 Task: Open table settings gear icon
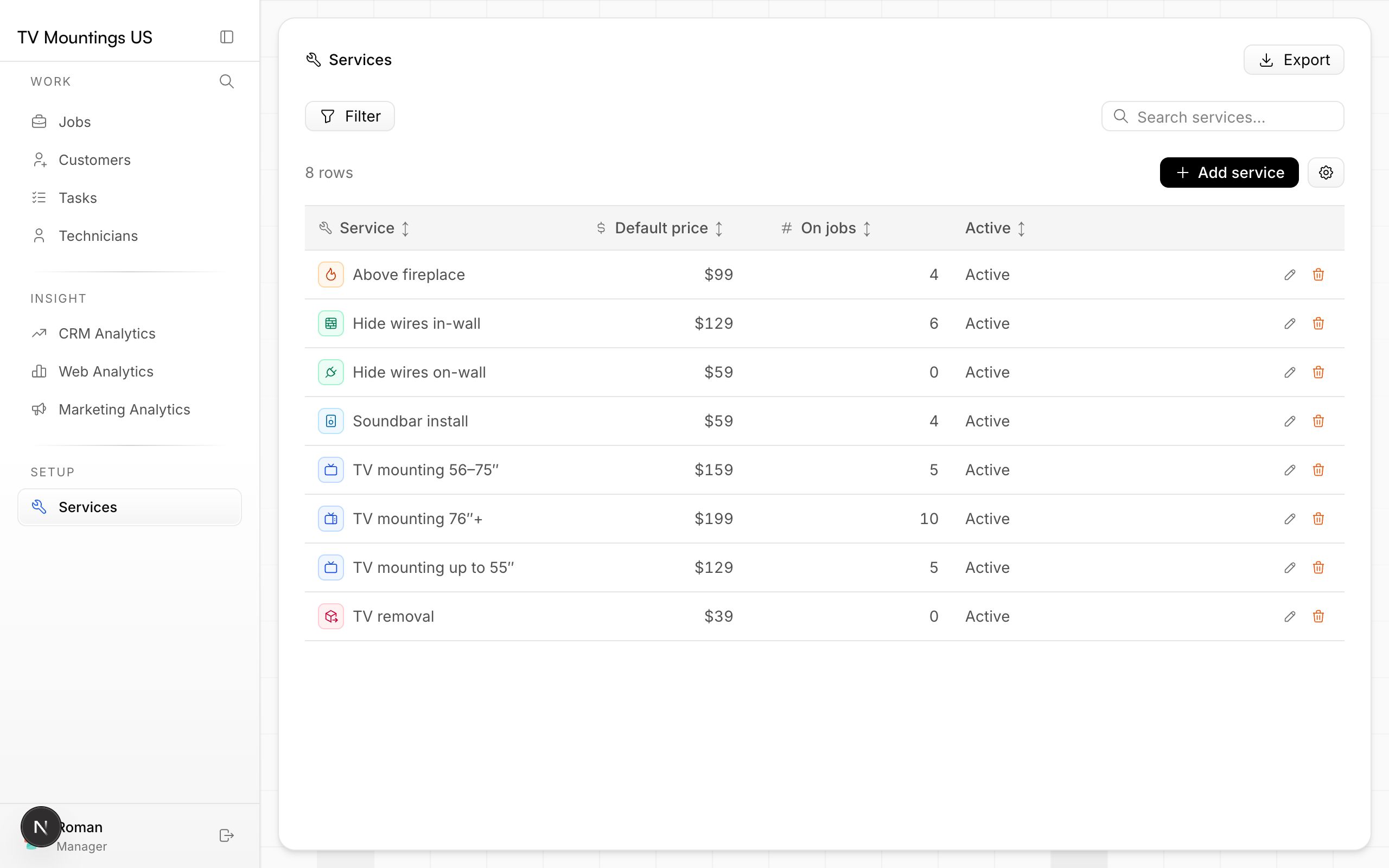point(1326,172)
